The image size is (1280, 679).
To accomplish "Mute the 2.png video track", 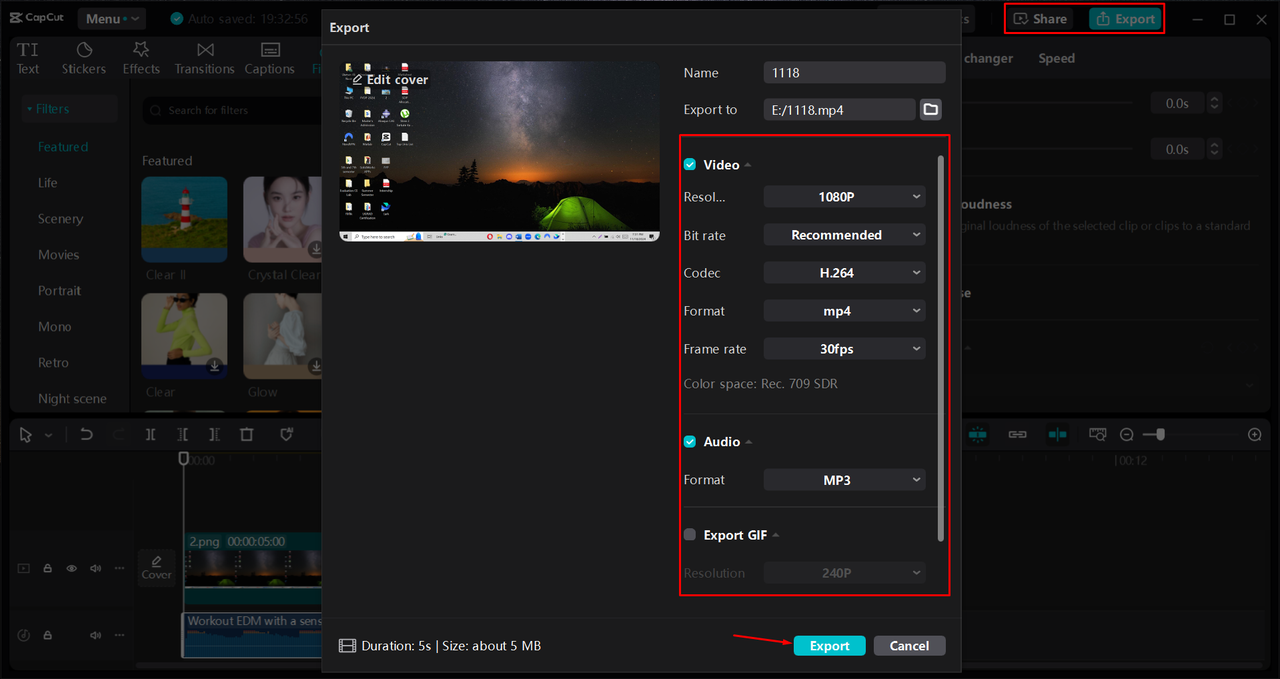I will [96, 568].
